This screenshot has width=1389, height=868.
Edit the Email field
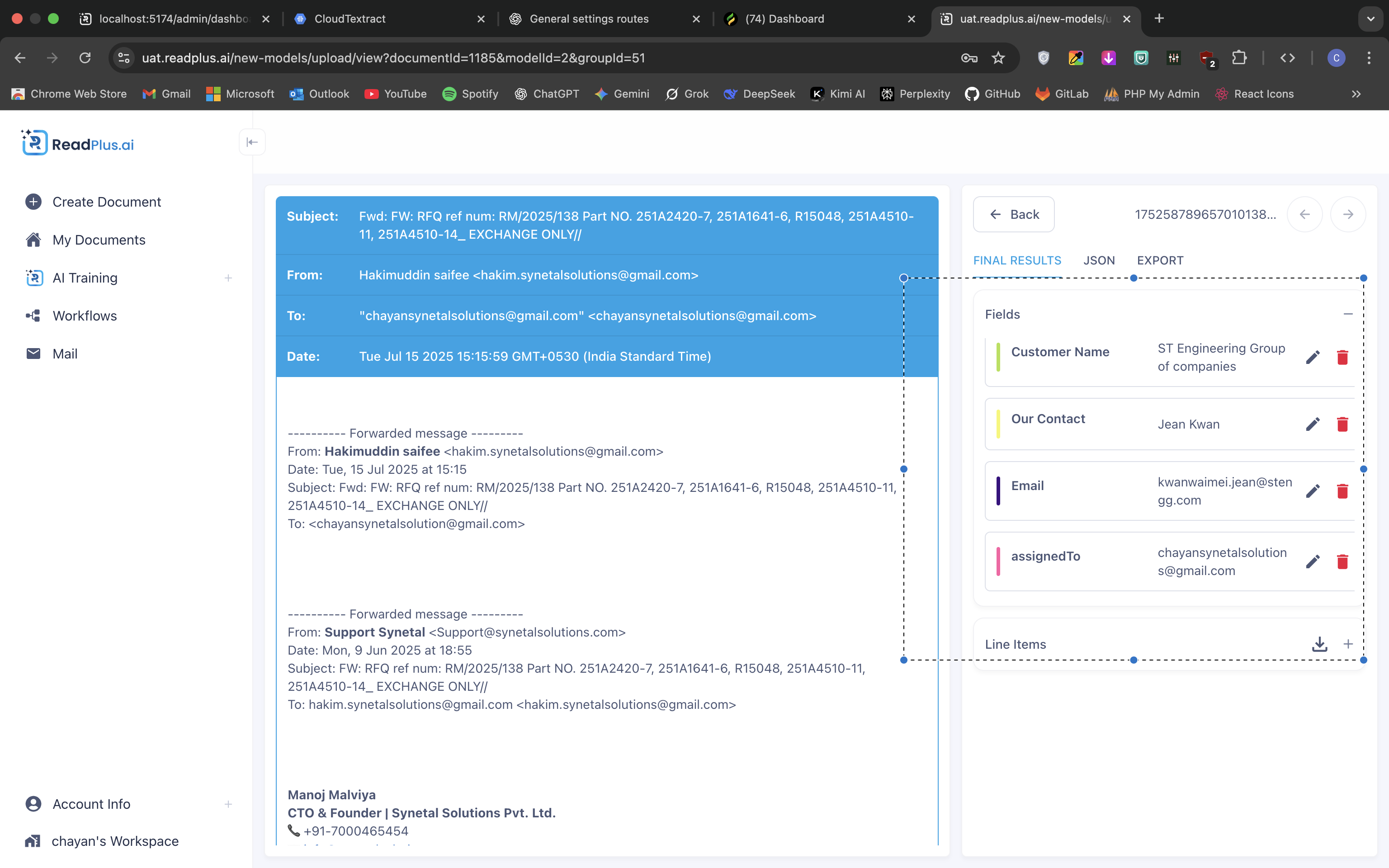1313,491
